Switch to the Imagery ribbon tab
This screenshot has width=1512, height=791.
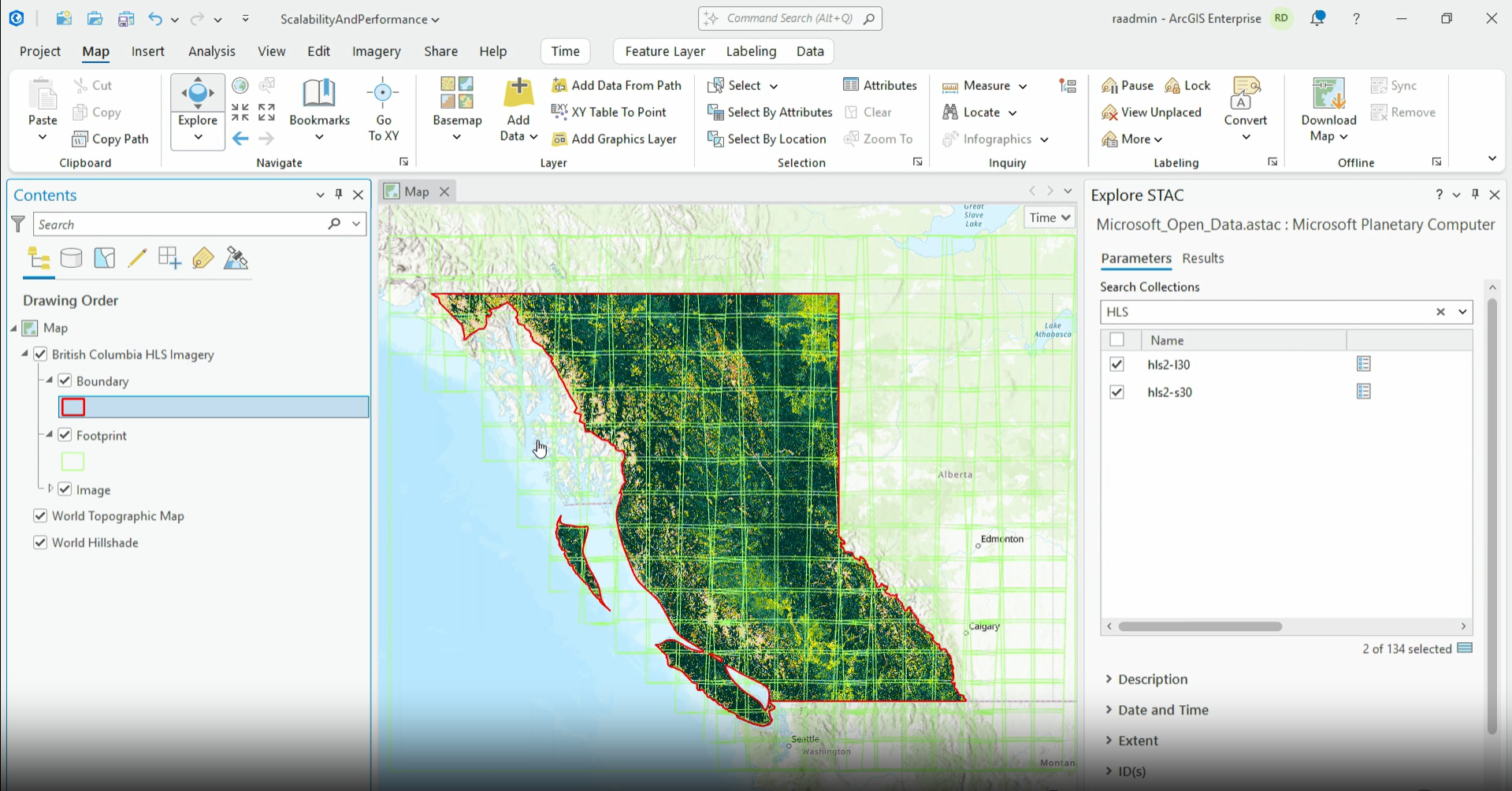point(376,50)
